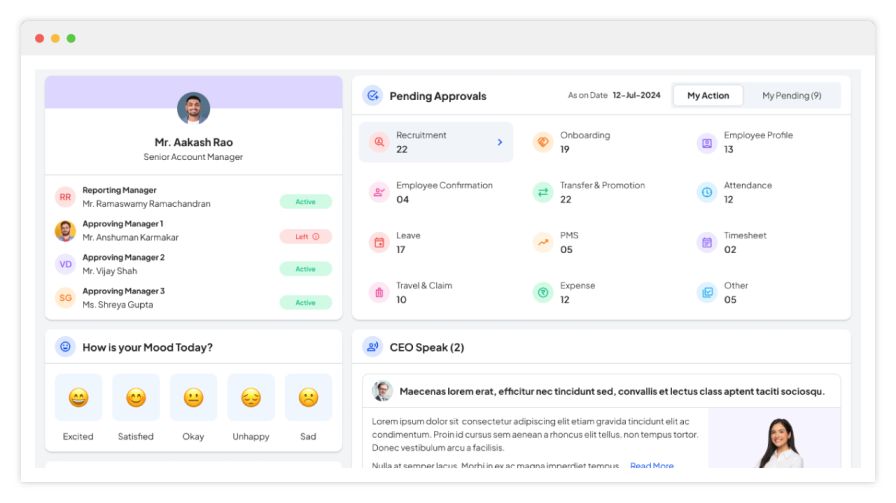Click the RR reporting manager avatar
Viewport: 896px width, 503px height.
pyautogui.click(x=65, y=197)
